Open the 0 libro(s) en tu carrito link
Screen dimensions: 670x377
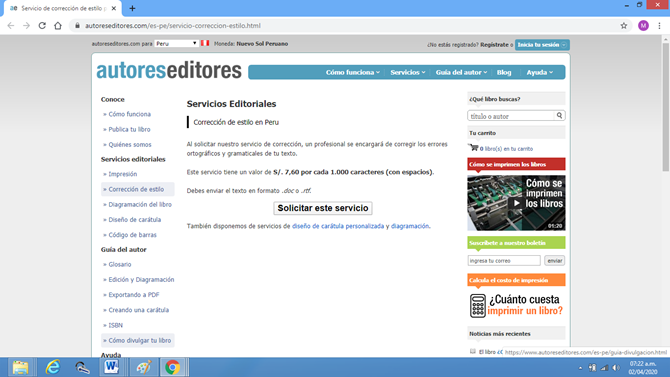[506, 149]
